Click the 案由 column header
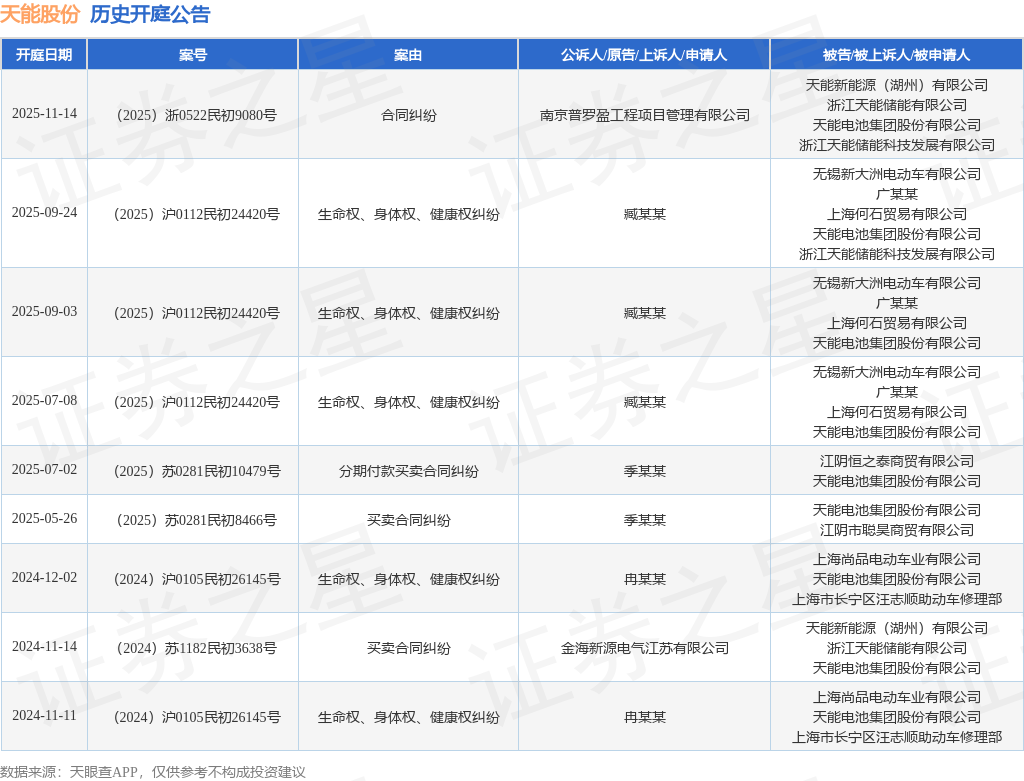Screen dimensions: 1024x781 click(408, 55)
